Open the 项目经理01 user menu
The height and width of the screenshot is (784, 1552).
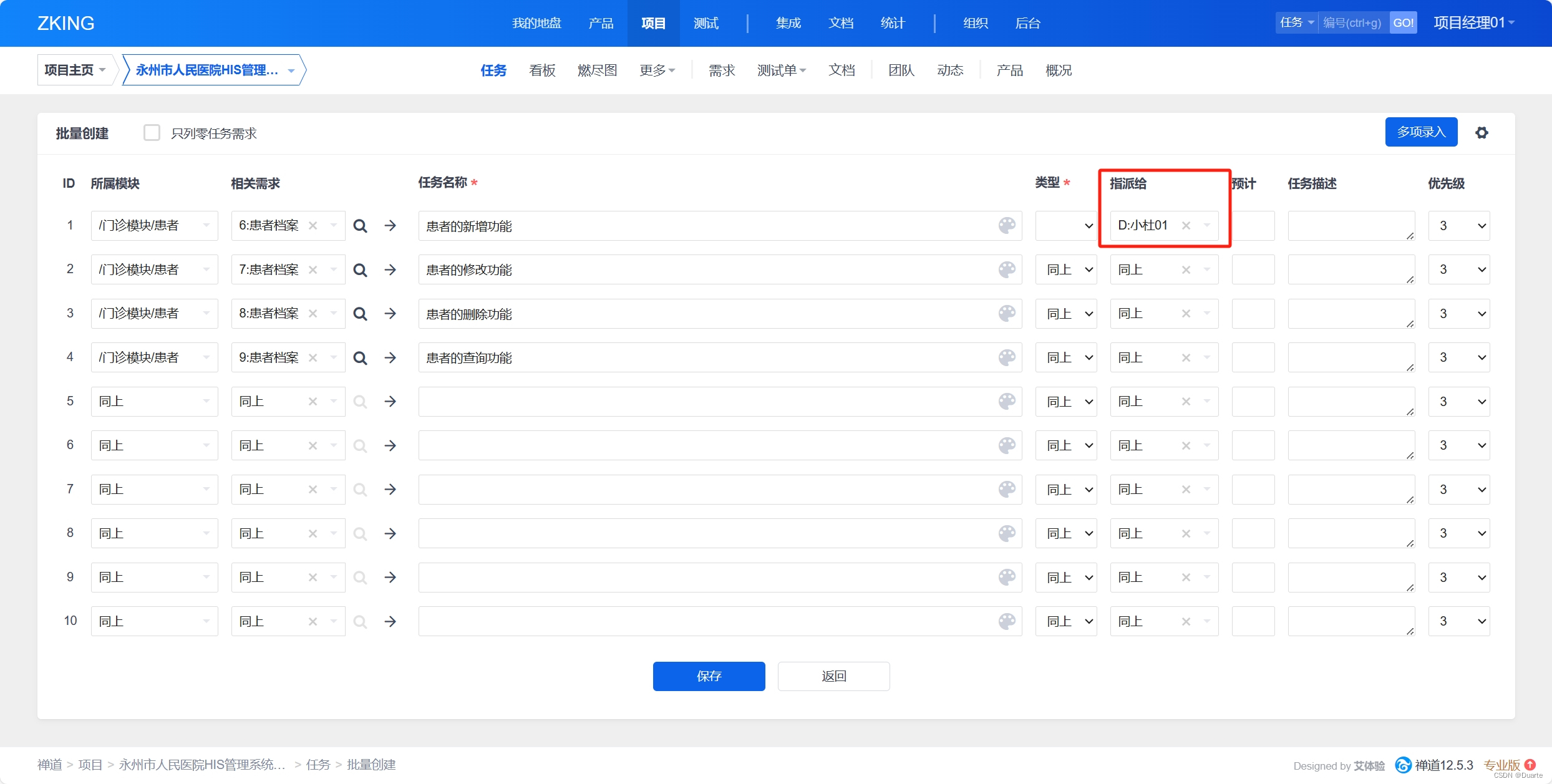point(1473,23)
